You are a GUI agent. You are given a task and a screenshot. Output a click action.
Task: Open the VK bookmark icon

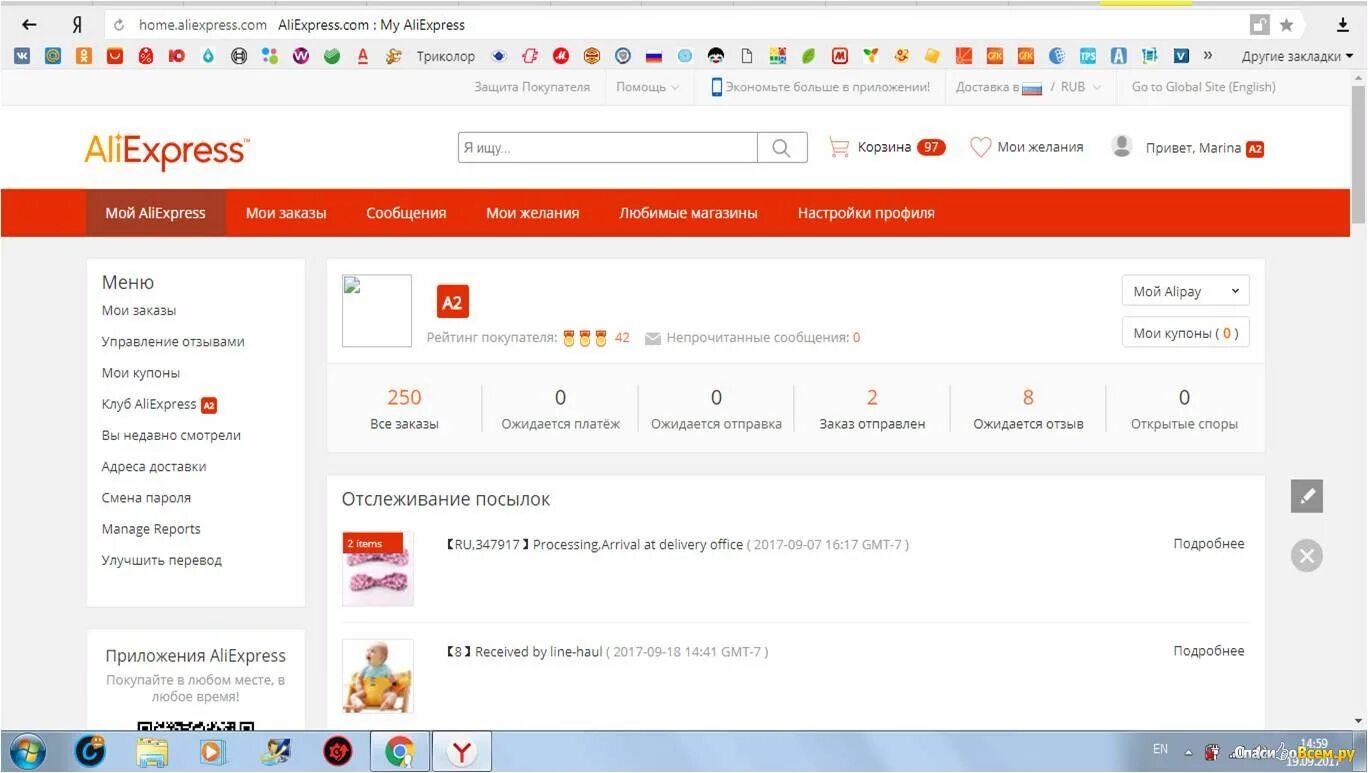[21, 56]
